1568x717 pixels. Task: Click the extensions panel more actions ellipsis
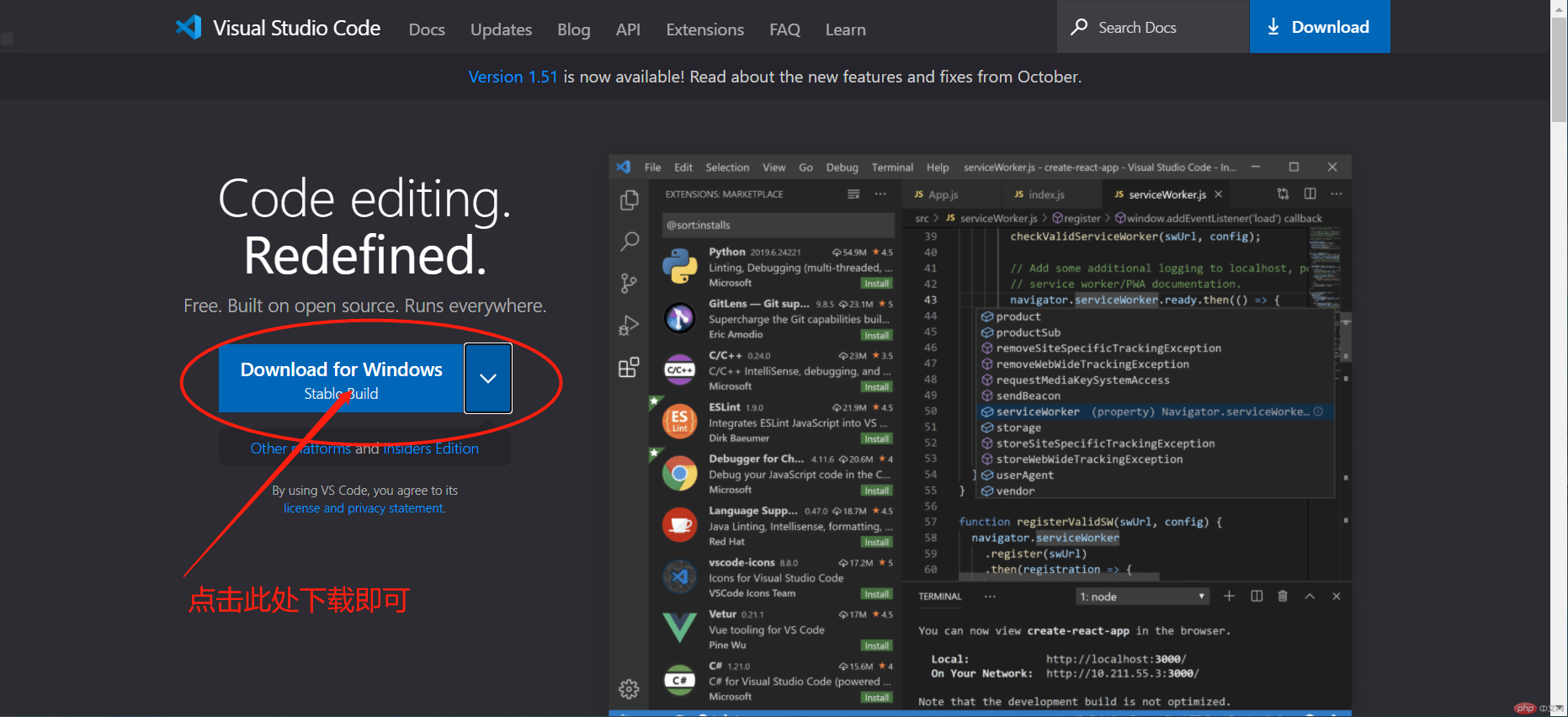880,194
